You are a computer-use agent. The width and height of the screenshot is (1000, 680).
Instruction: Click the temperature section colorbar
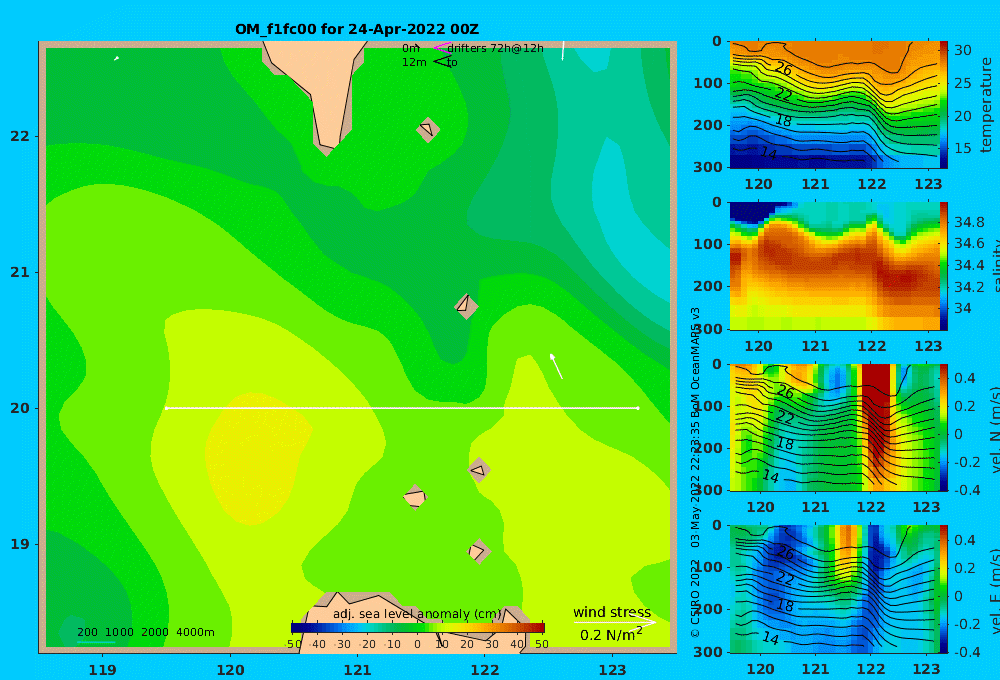944,105
